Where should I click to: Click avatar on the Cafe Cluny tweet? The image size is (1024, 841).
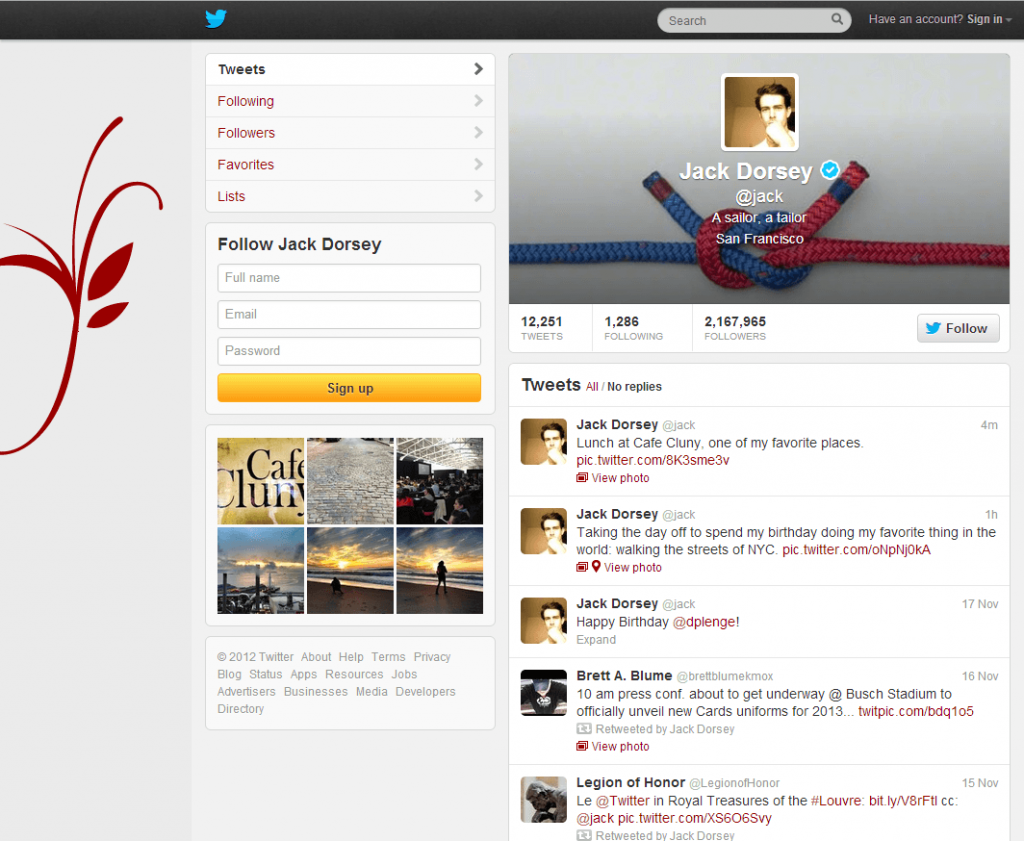pos(543,442)
